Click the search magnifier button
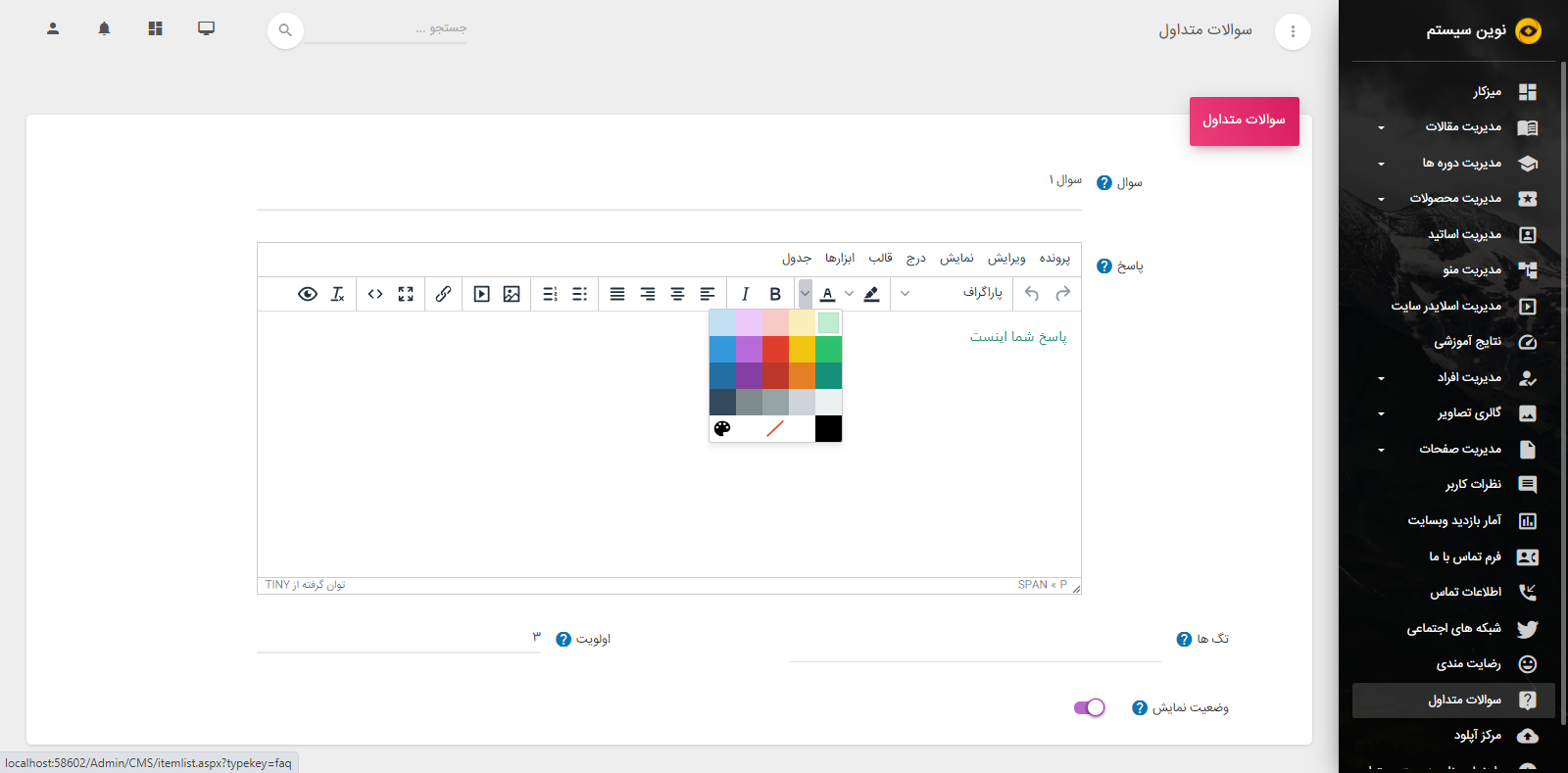 285,30
